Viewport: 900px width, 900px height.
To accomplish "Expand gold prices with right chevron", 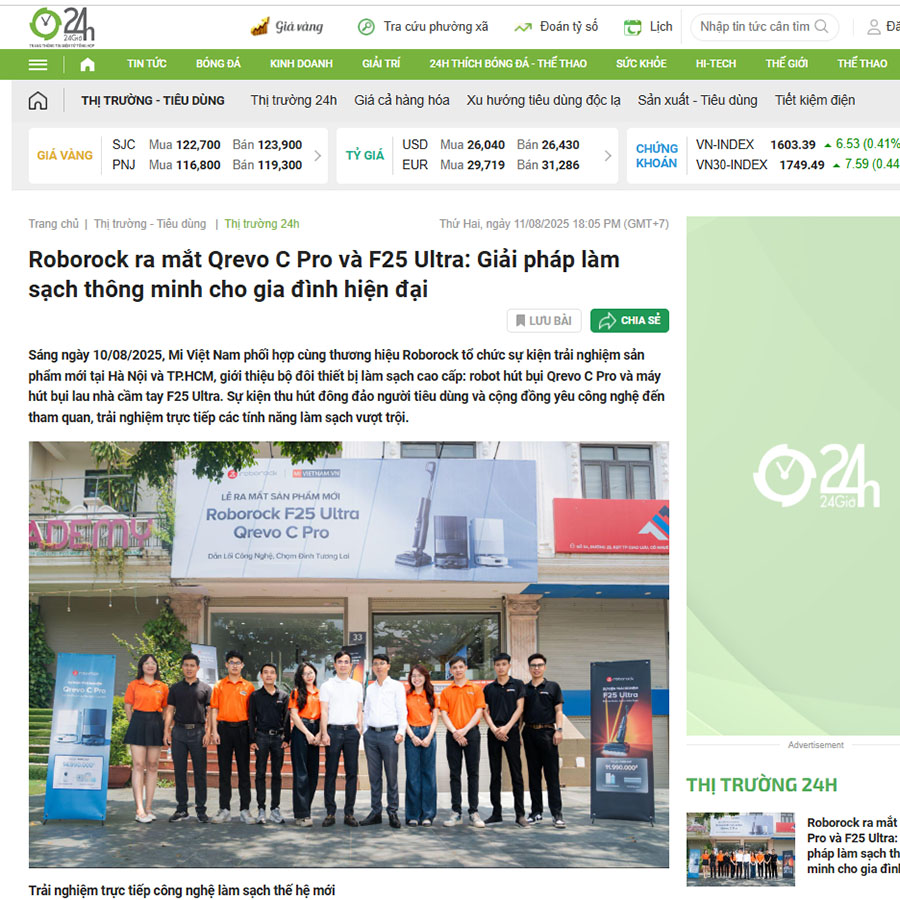I will pyautogui.click(x=317, y=156).
